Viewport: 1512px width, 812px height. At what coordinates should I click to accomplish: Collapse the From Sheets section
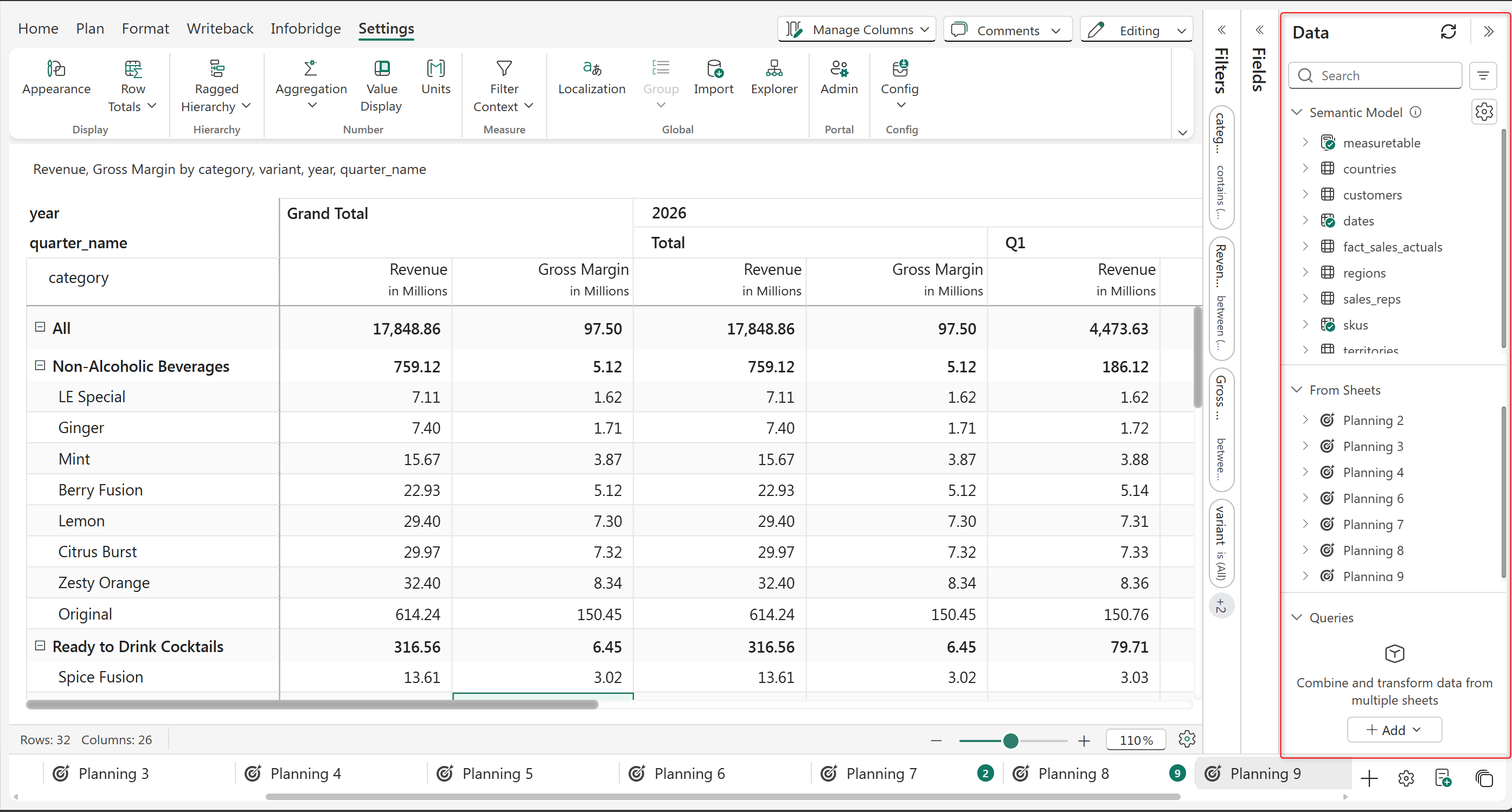(1297, 390)
